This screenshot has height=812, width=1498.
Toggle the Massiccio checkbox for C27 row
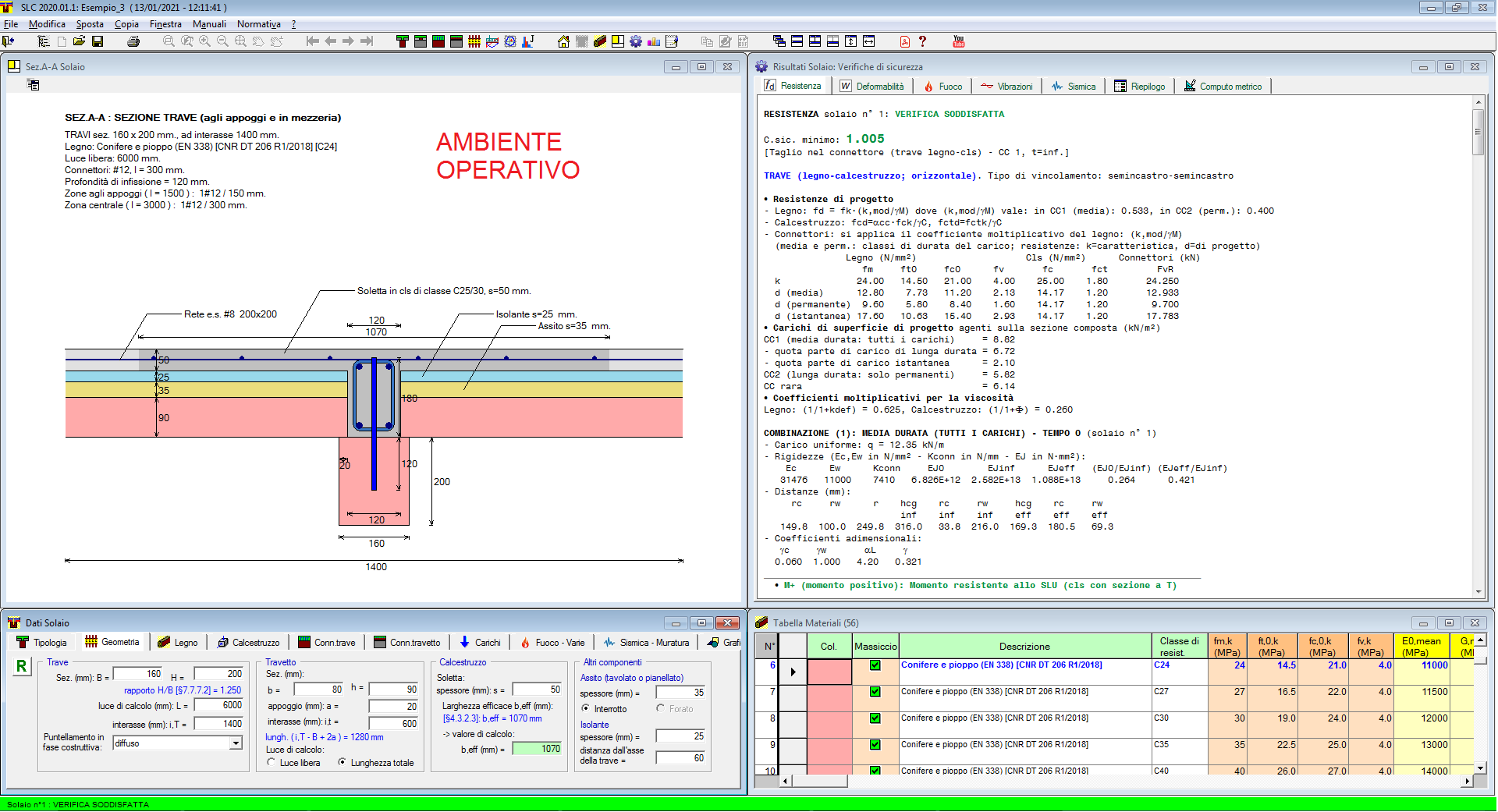click(x=875, y=692)
